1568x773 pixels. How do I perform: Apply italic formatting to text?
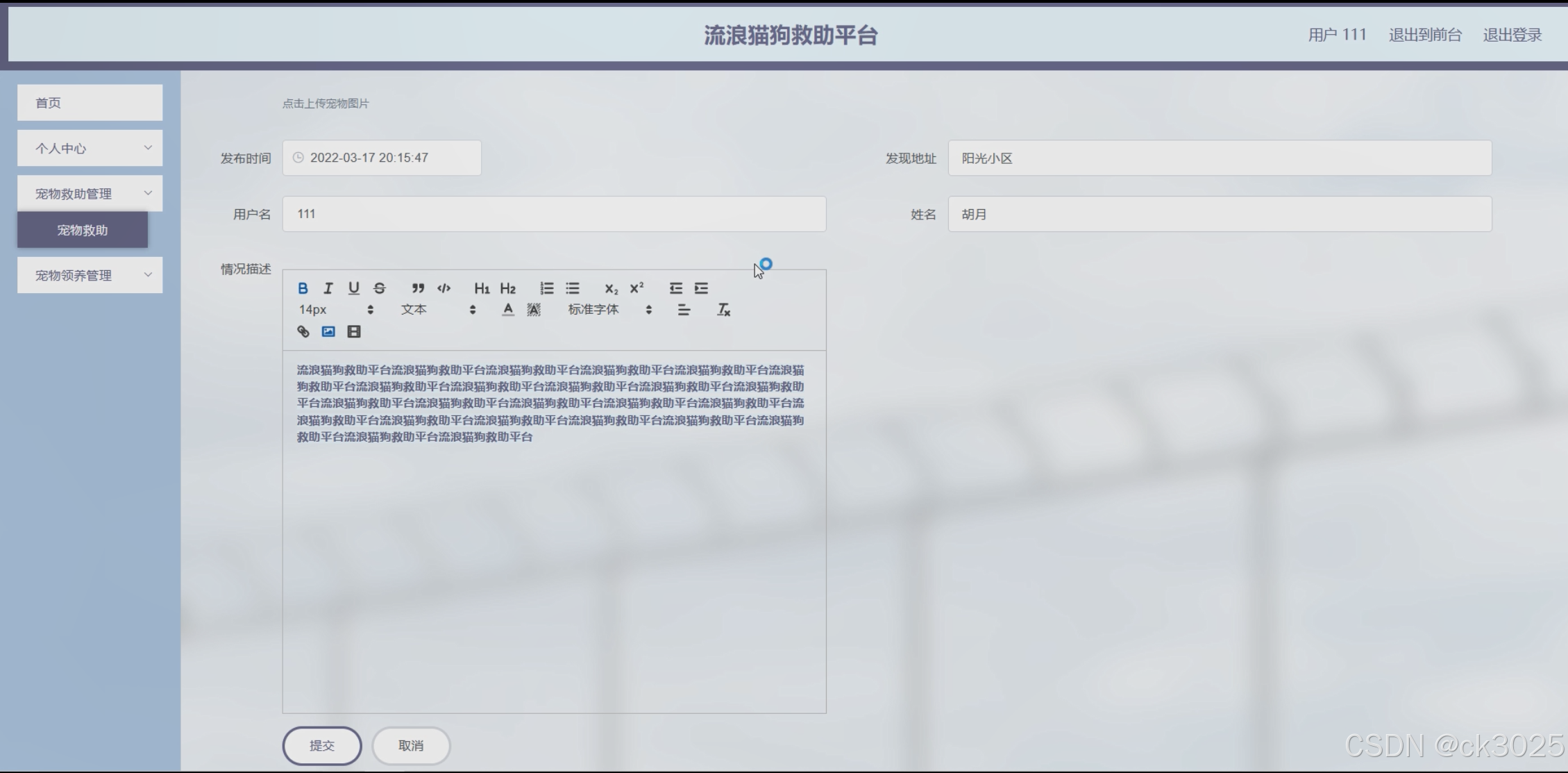(328, 288)
